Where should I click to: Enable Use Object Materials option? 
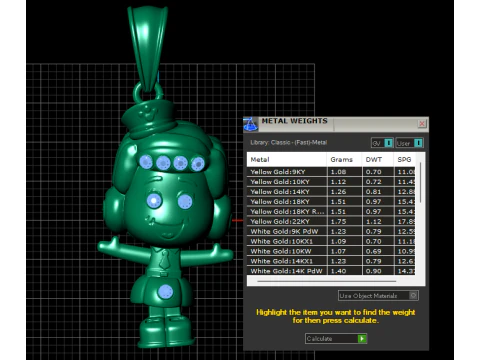pos(378,296)
